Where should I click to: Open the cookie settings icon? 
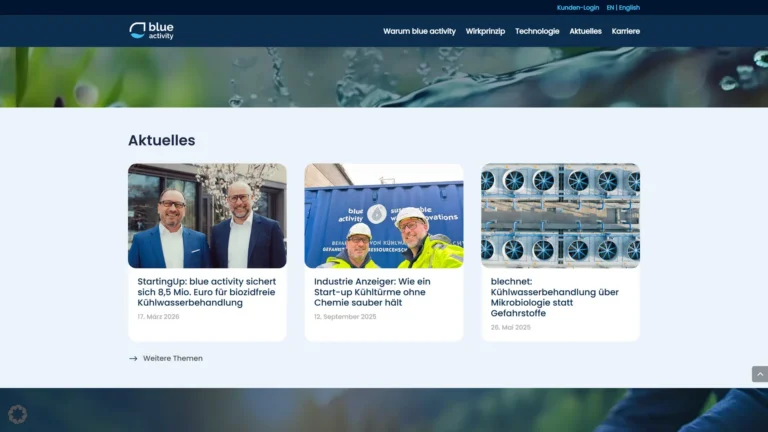18,414
